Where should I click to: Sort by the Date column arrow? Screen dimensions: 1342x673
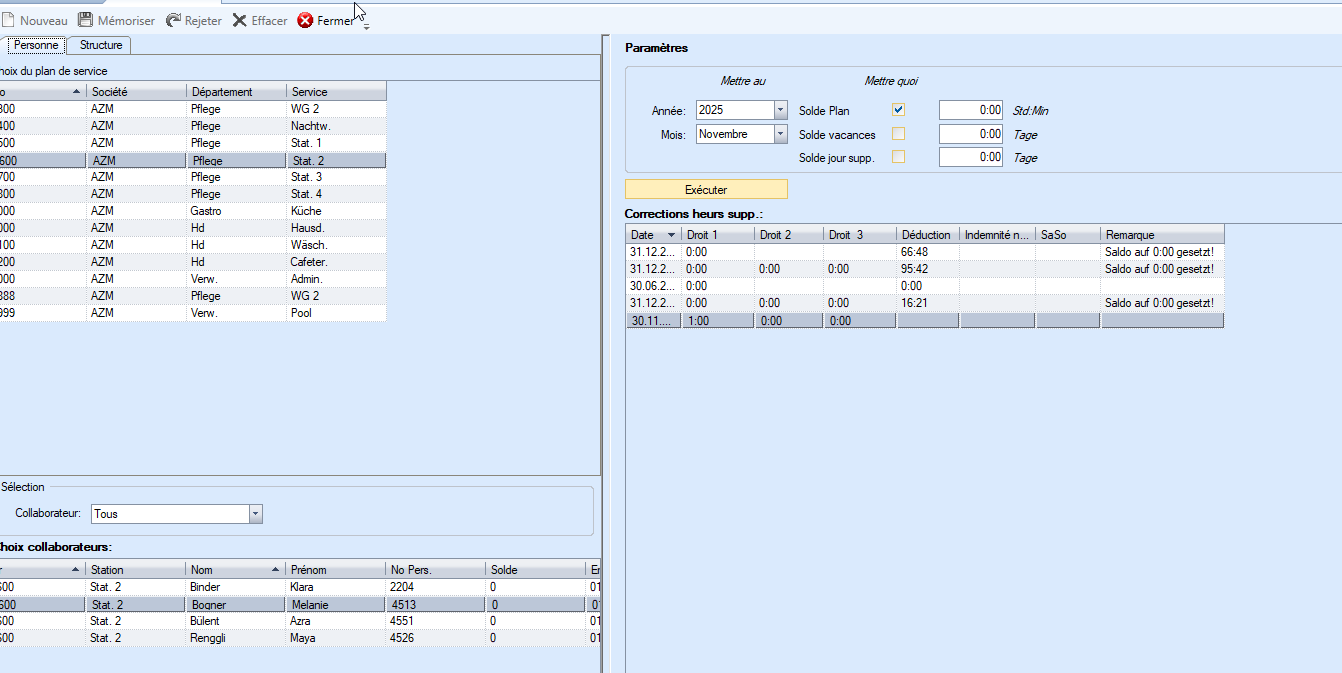click(670, 235)
